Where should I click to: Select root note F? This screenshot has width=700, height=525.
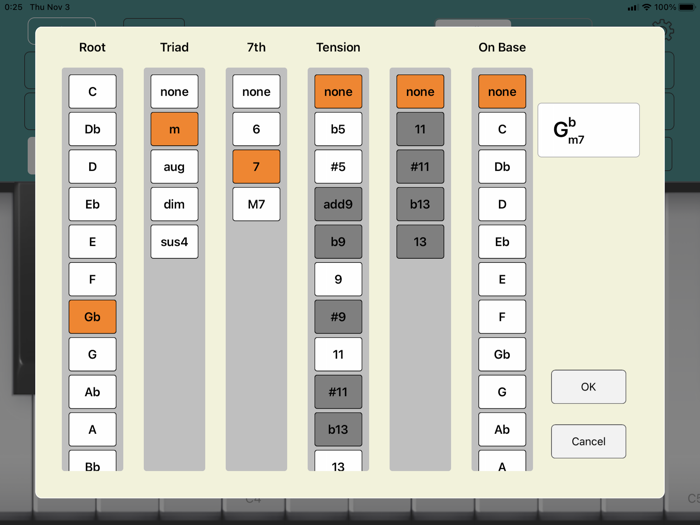pyautogui.click(x=92, y=279)
